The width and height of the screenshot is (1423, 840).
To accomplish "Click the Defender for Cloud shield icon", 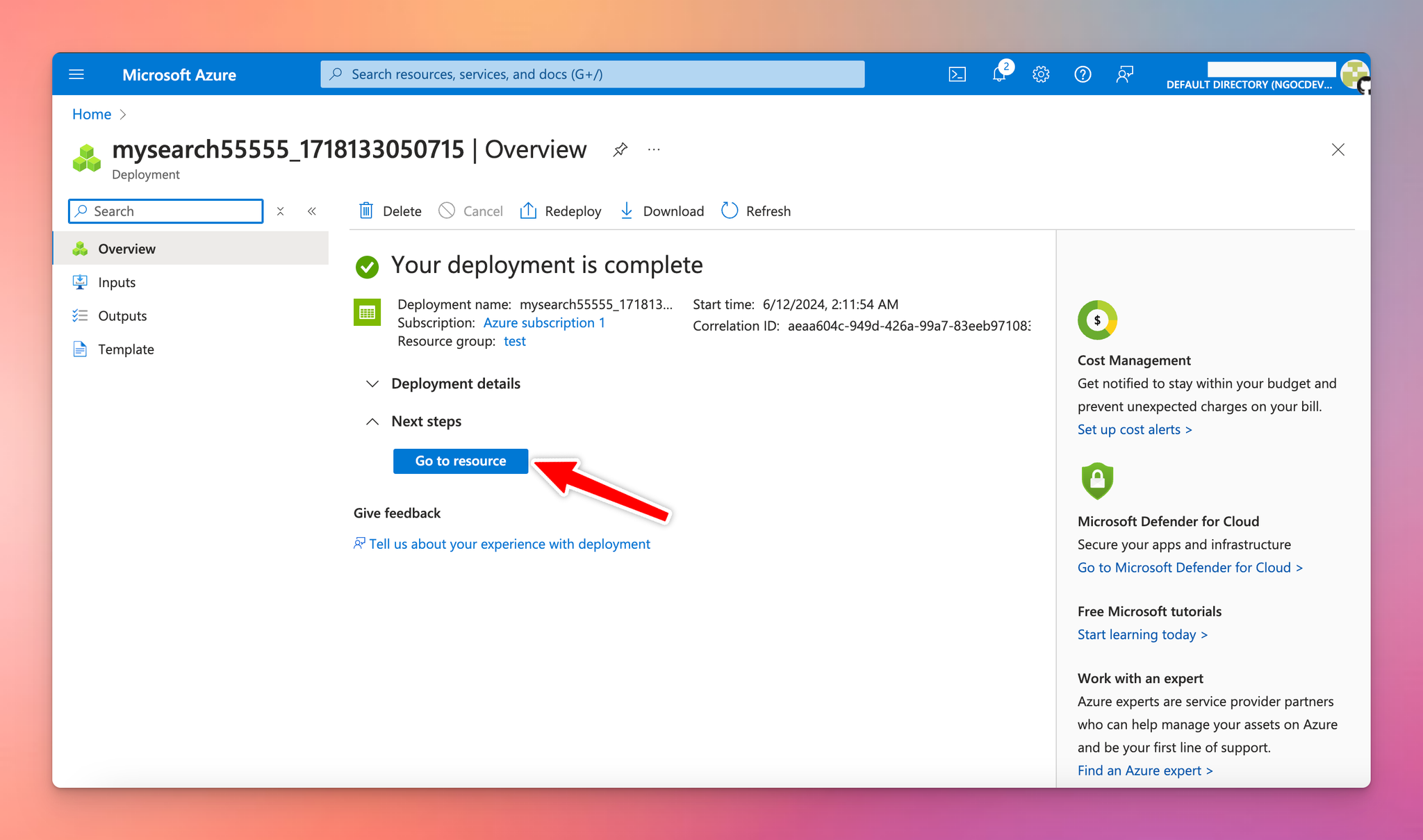I will 1097,481.
